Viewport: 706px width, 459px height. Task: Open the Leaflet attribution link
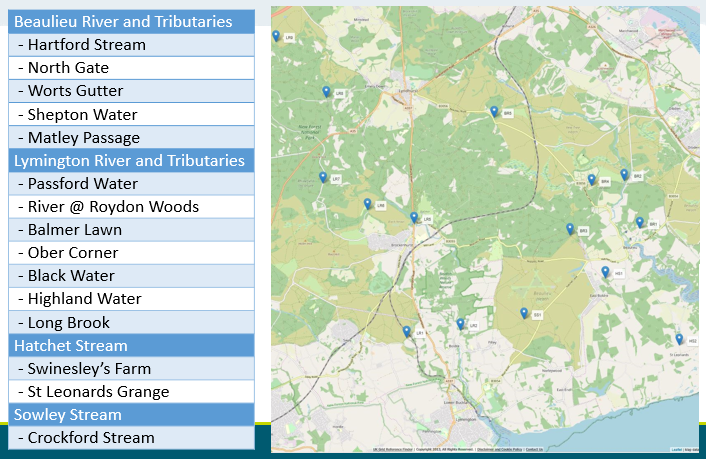(676, 450)
